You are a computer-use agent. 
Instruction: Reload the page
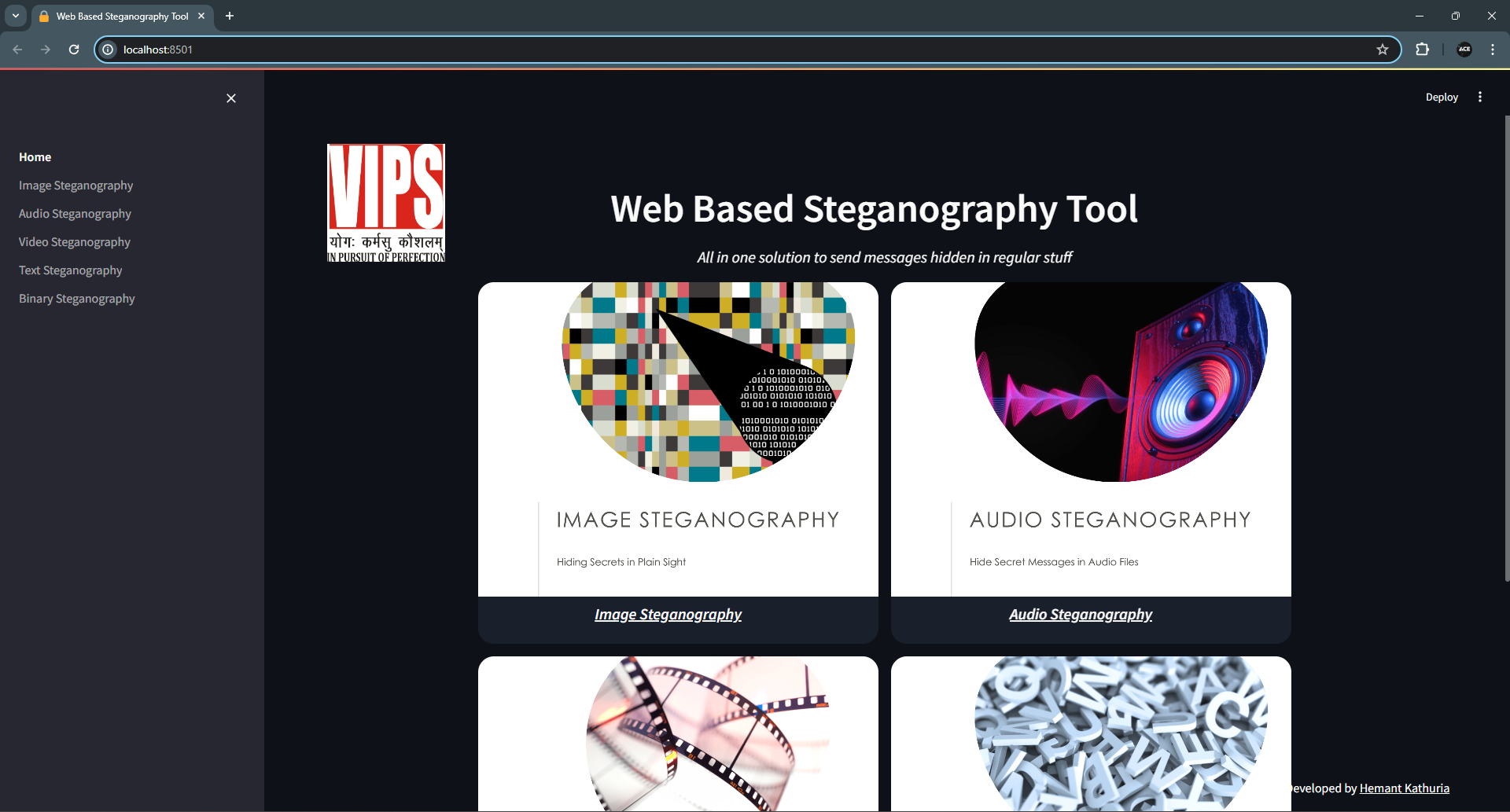point(73,49)
